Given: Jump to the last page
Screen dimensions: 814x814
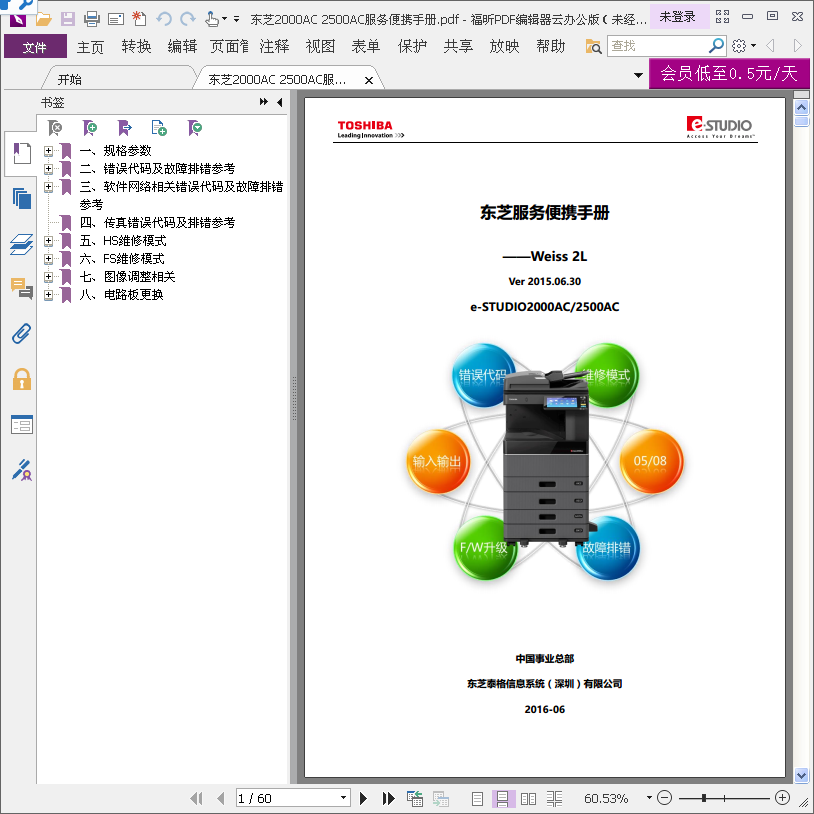Looking at the screenshot, I should pyautogui.click(x=388, y=798).
